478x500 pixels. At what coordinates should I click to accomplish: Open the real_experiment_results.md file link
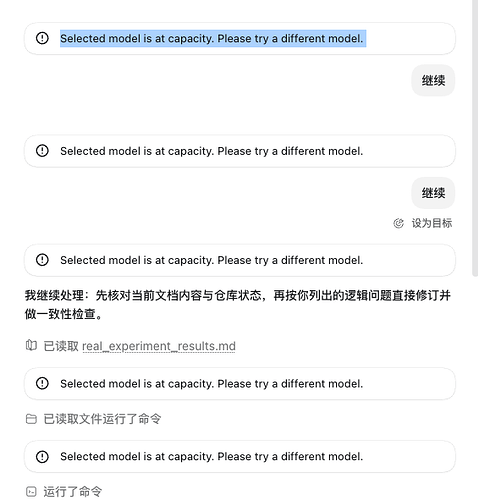pos(159,346)
